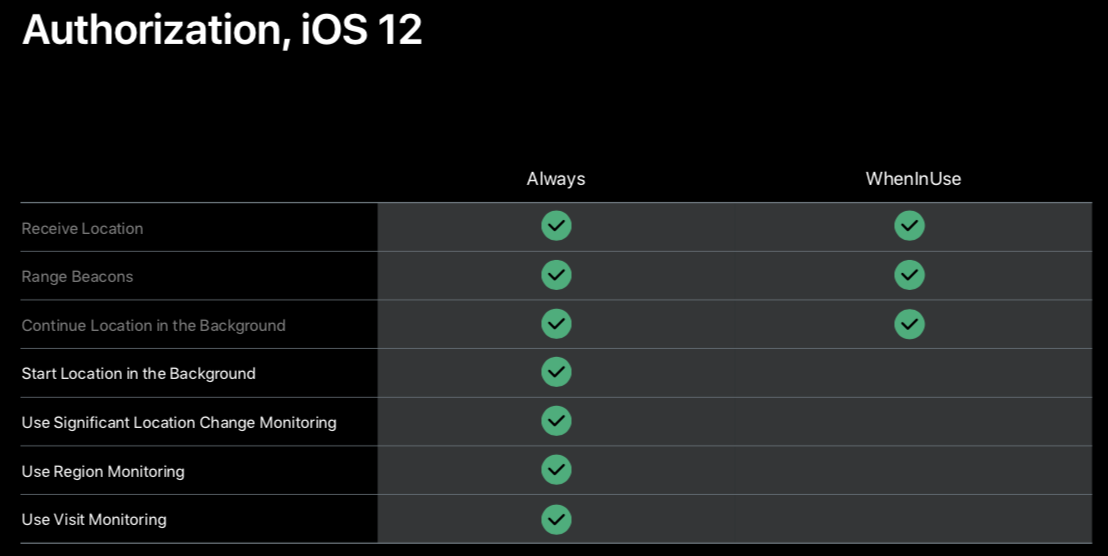
Task: Click Always checkmark for Use Visit Monitoring
Action: pyautogui.click(x=556, y=519)
